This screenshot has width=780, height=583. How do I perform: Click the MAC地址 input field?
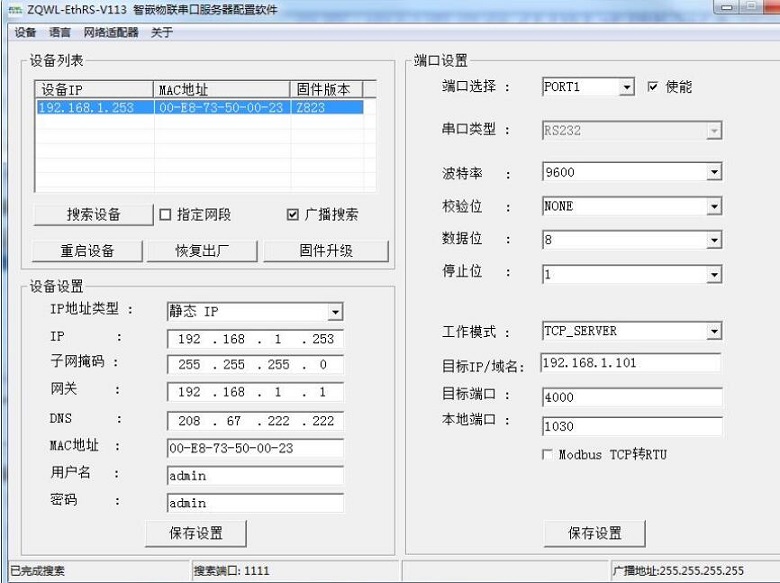pos(255,448)
